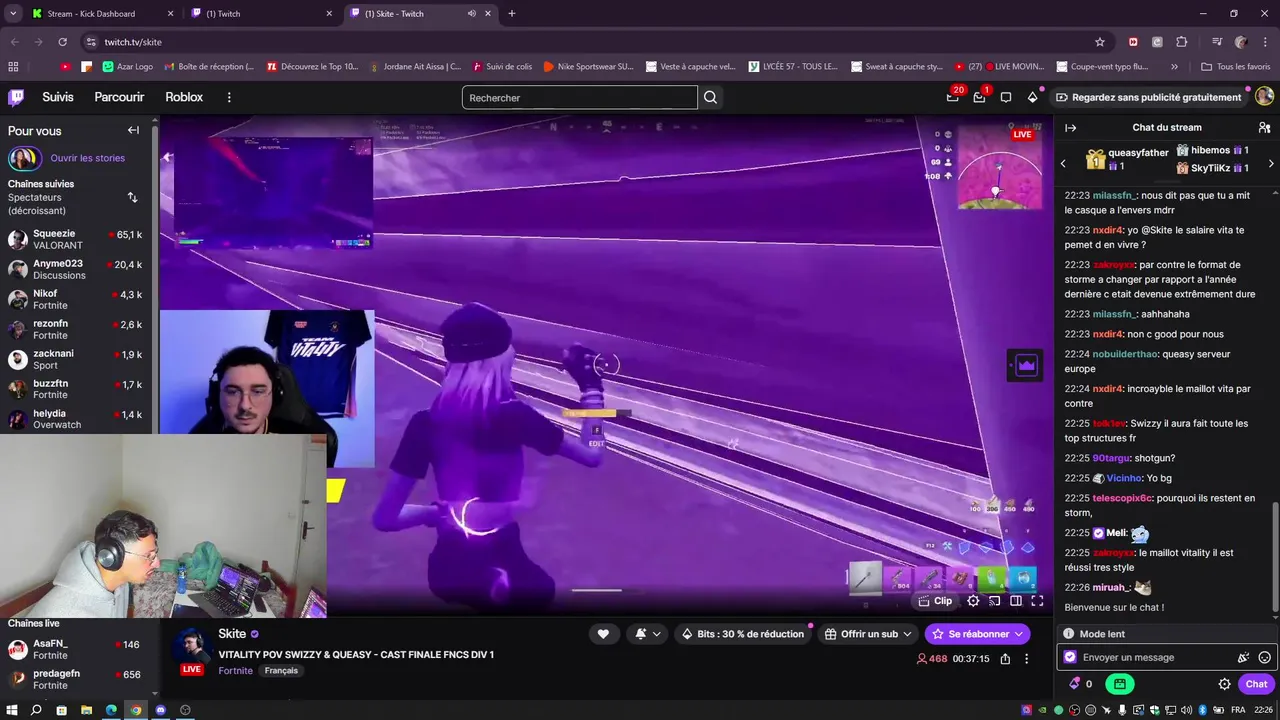This screenshot has width=1280, height=720.
Task: Click Ouvrir les stories link
Action: tap(88, 158)
